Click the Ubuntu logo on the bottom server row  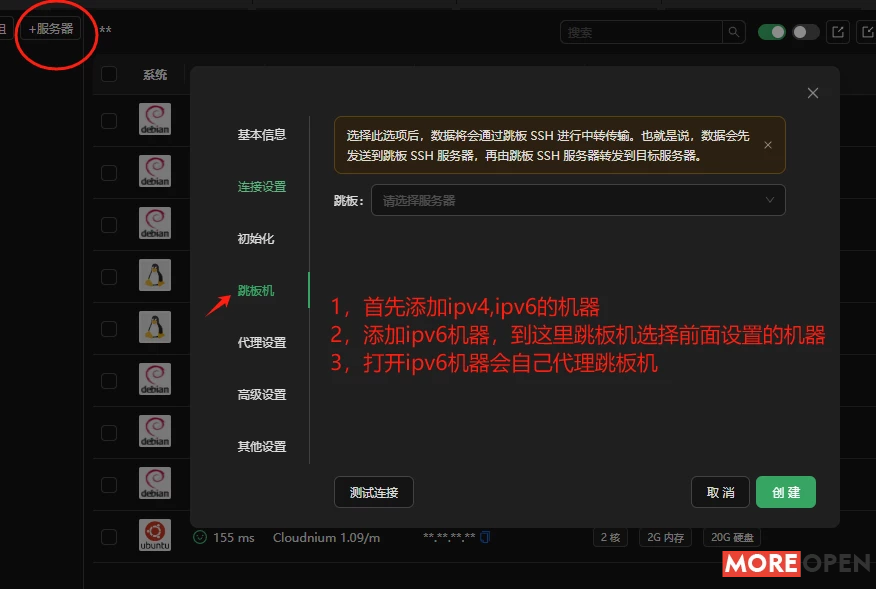coord(155,534)
